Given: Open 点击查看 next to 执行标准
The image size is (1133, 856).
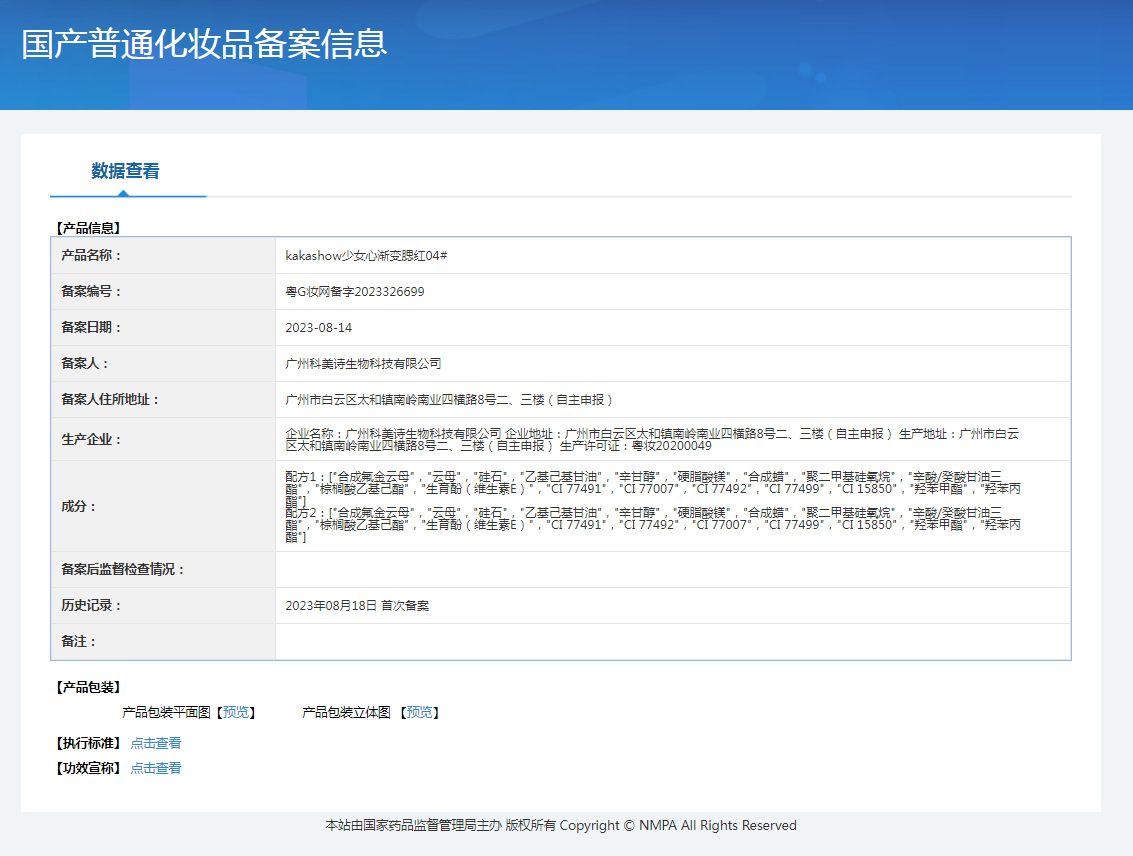Looking at the screenshot, I should click(x=155, y=743).
